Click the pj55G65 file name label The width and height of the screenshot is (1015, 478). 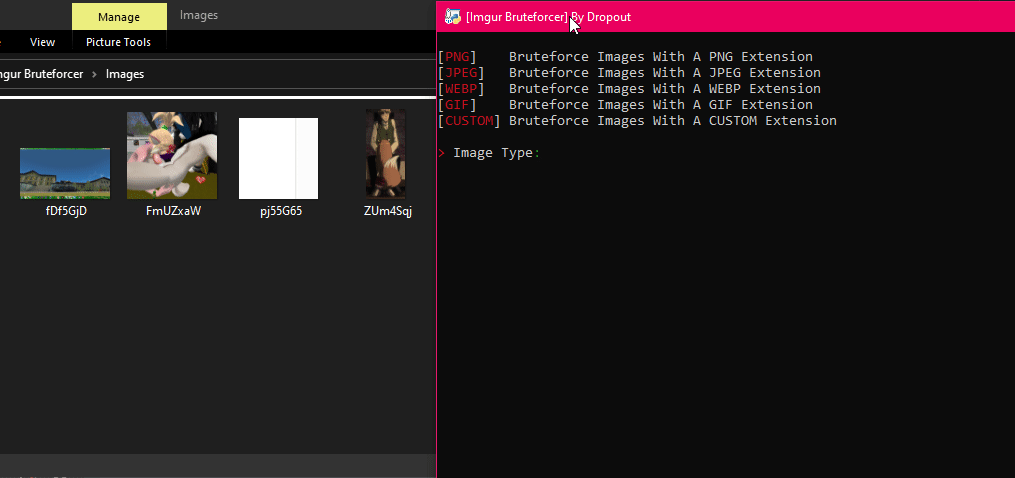coord(280,211)
